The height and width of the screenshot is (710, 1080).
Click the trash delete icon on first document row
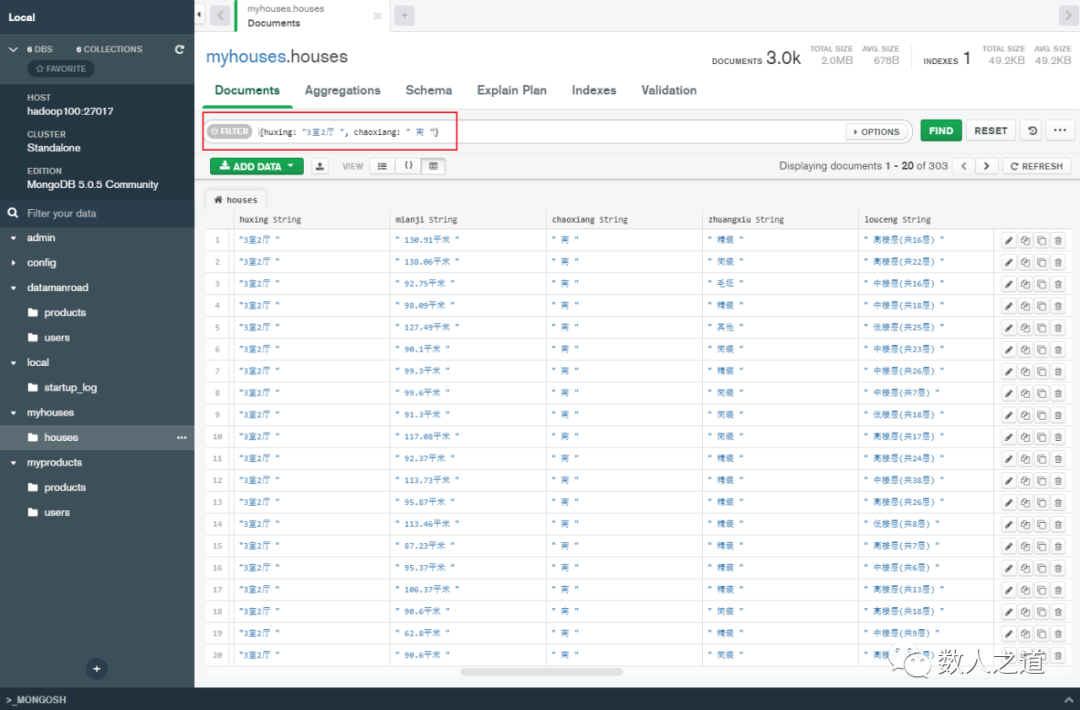click(x=1057, y=240)
